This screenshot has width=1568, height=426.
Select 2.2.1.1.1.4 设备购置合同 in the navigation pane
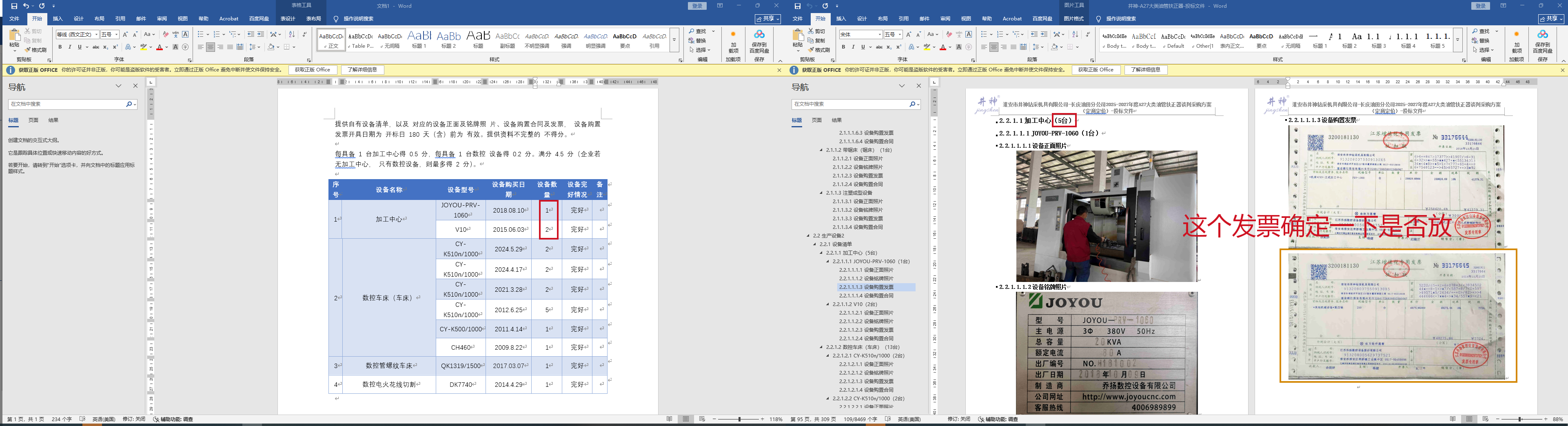tap(866, 296)
